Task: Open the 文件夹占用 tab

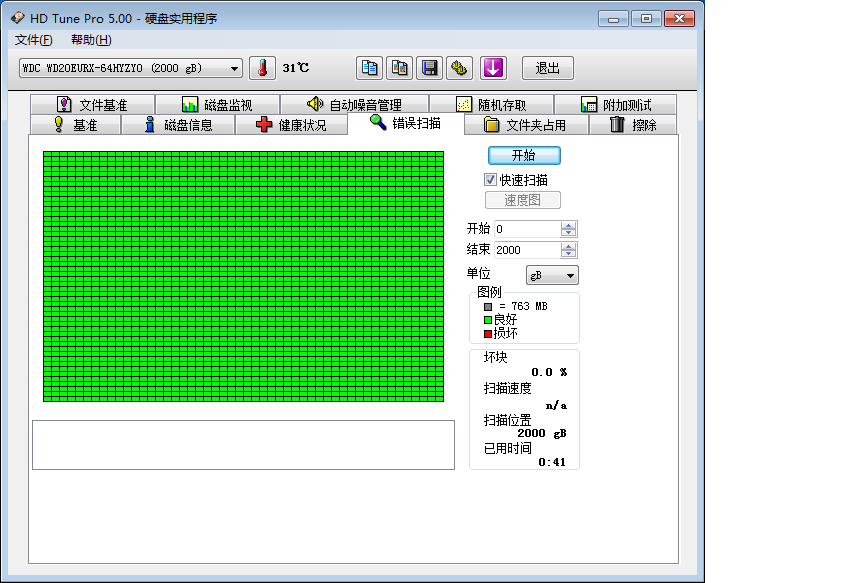Action: (x=526, y=125)
